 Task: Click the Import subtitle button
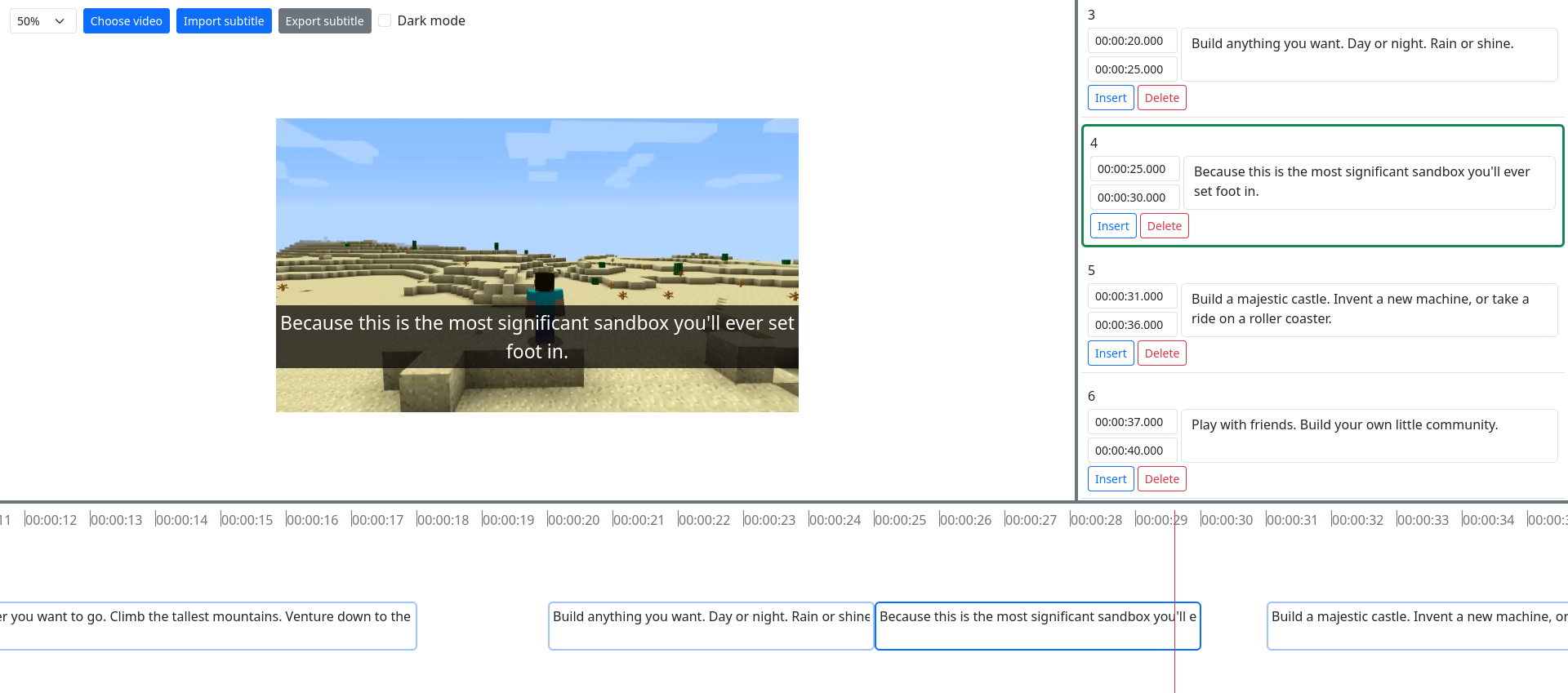coord(224,21)
